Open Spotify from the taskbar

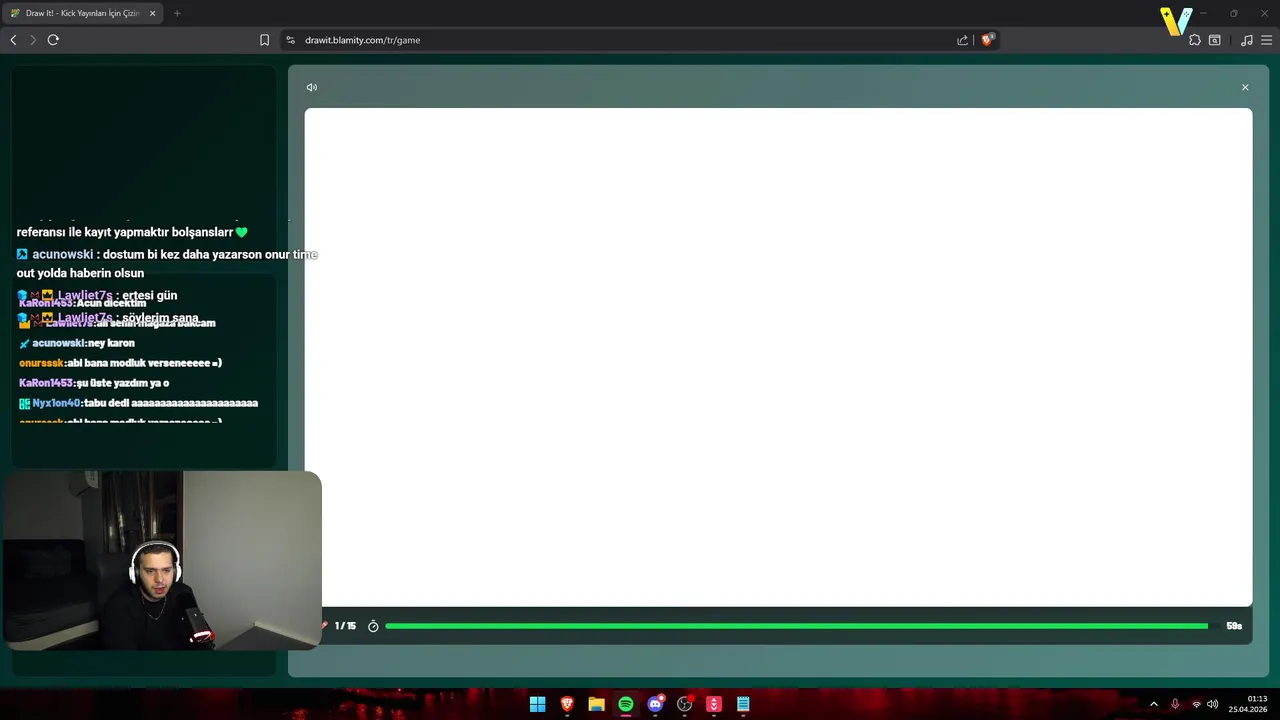pyautogui.click(x=626, y=704)
